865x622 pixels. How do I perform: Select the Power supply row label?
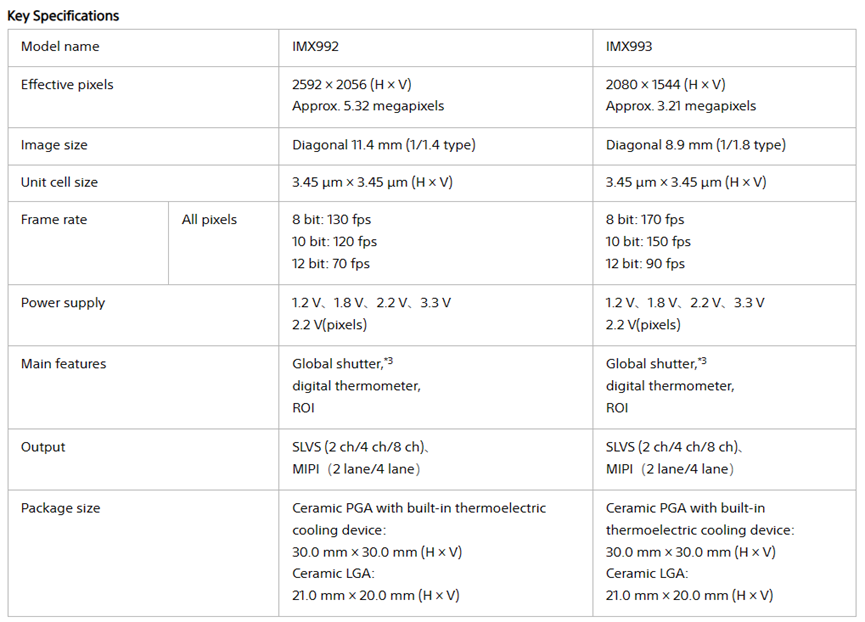click(63, 303)
